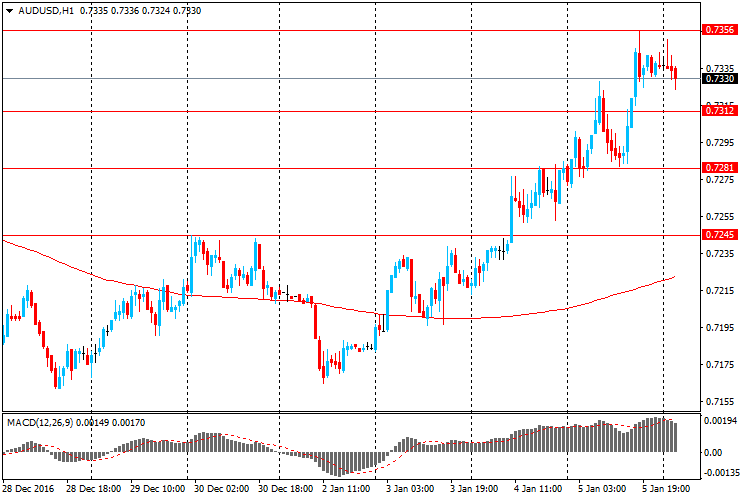The width and height of the screenshot is (740, 500).
Task: Select the red 0.7245 level label
Action: tap(720, 235)
